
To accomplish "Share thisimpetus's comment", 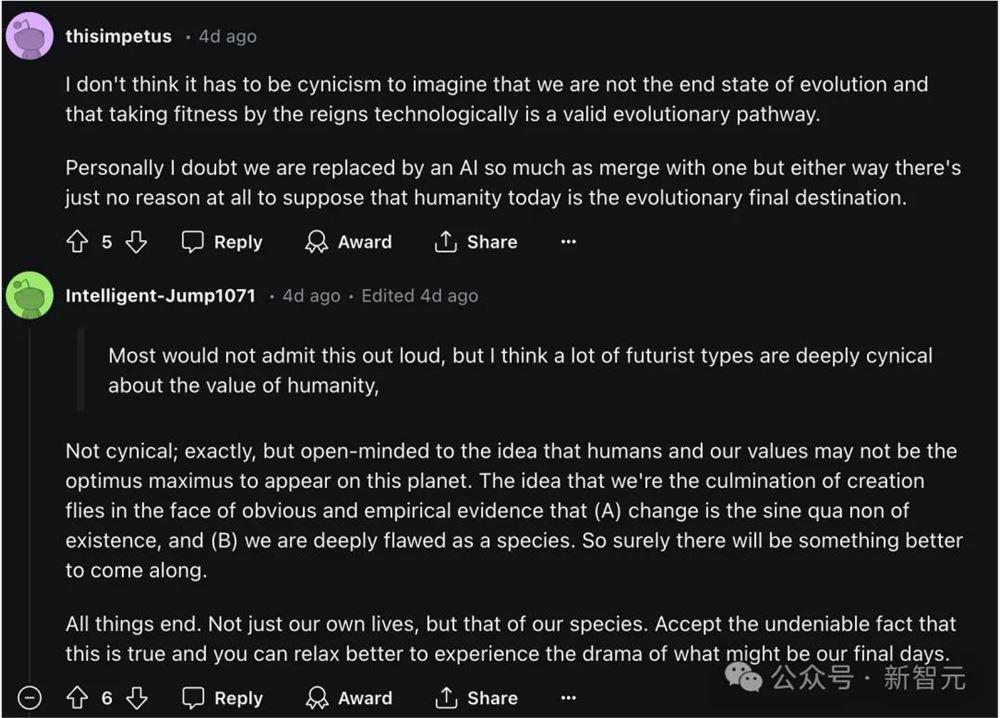I will coord(476,242).
